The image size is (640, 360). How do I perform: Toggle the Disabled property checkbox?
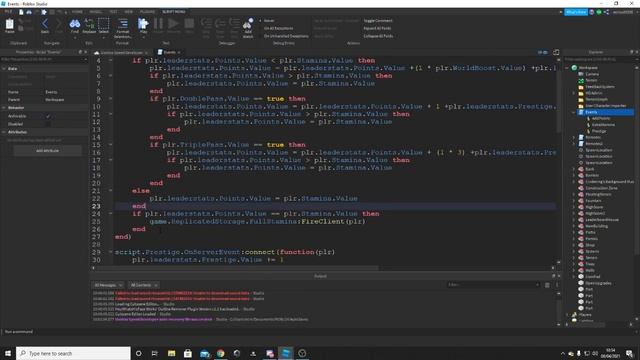[48, 124]
